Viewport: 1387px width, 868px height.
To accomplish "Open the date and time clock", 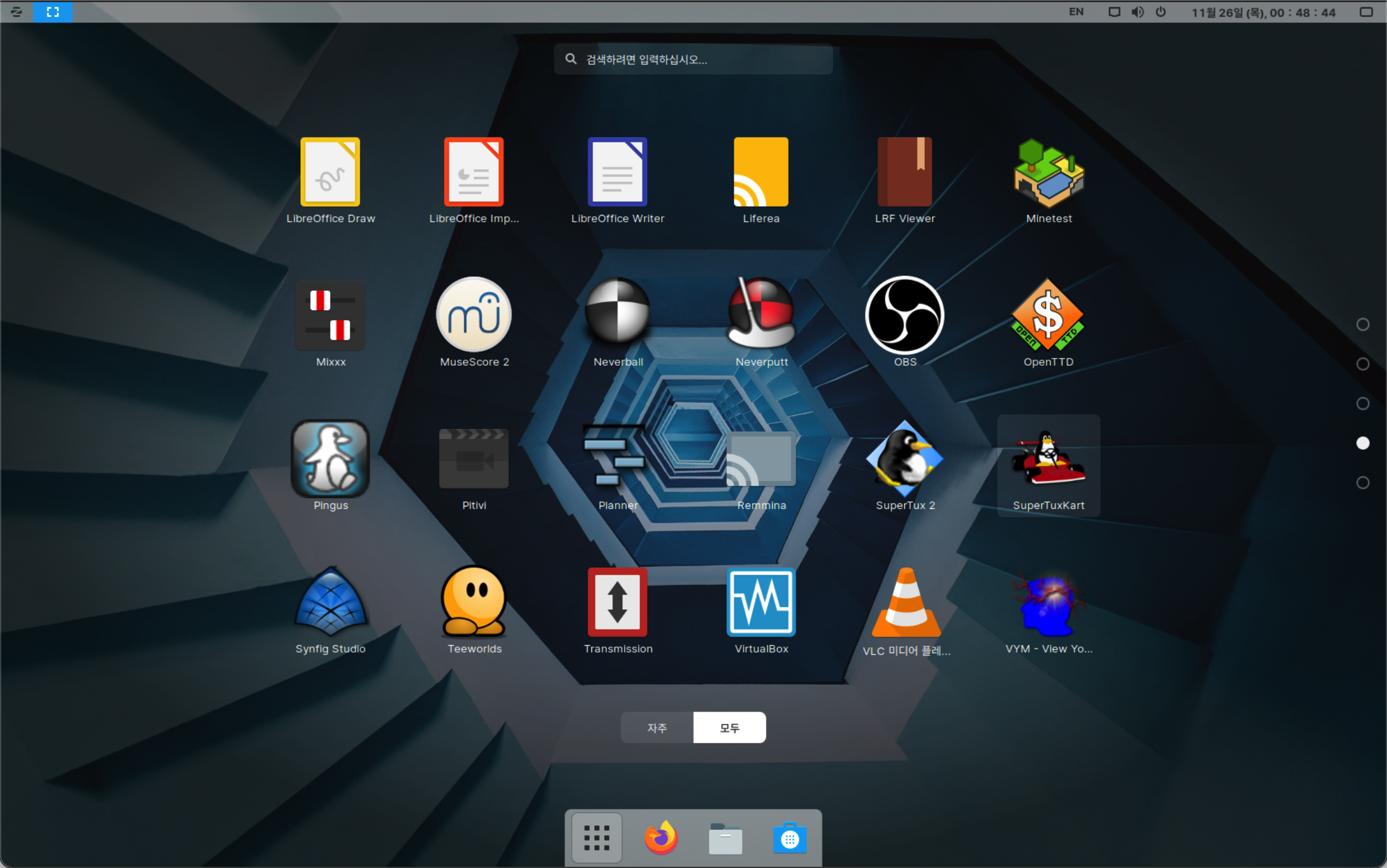I will [x=1263, y=12].
